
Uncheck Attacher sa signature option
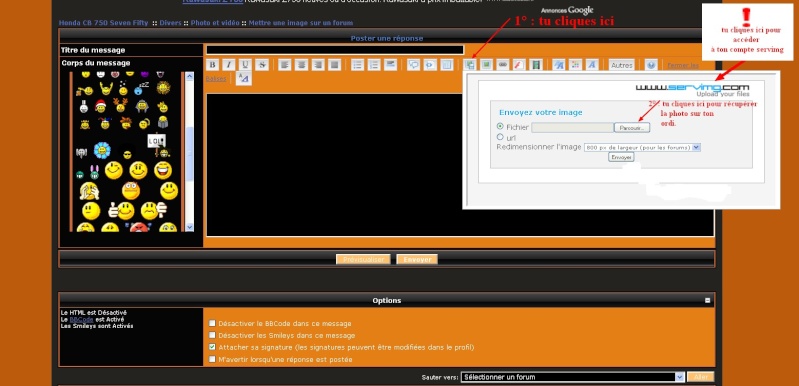click(212, 347)
